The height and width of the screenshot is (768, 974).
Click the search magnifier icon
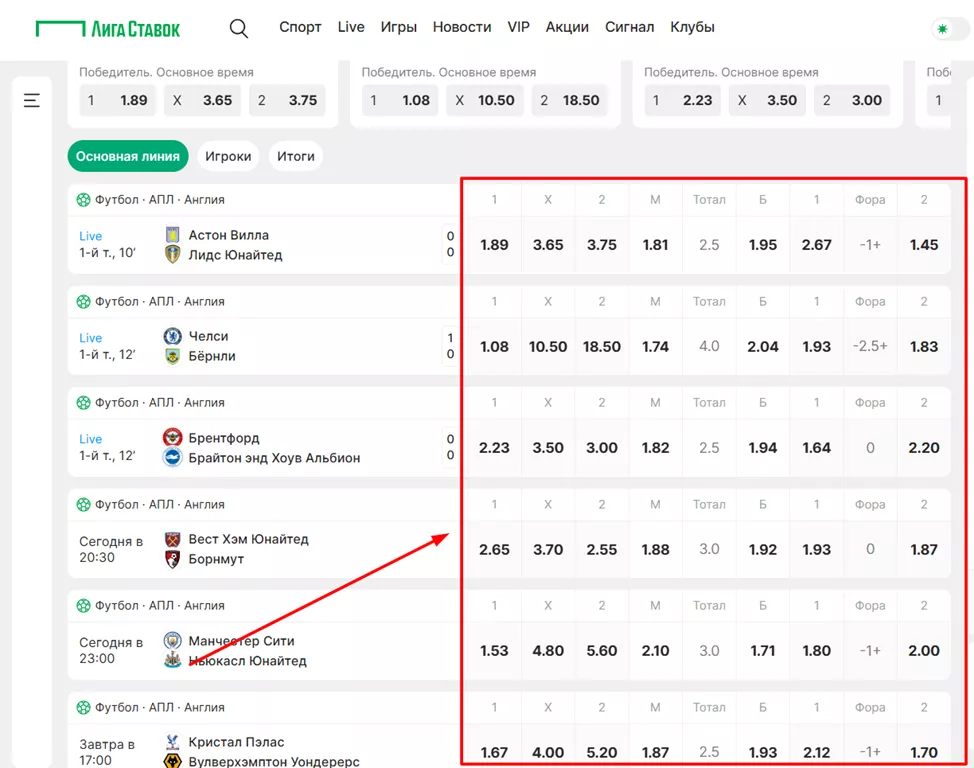click(x=238, y=28)
